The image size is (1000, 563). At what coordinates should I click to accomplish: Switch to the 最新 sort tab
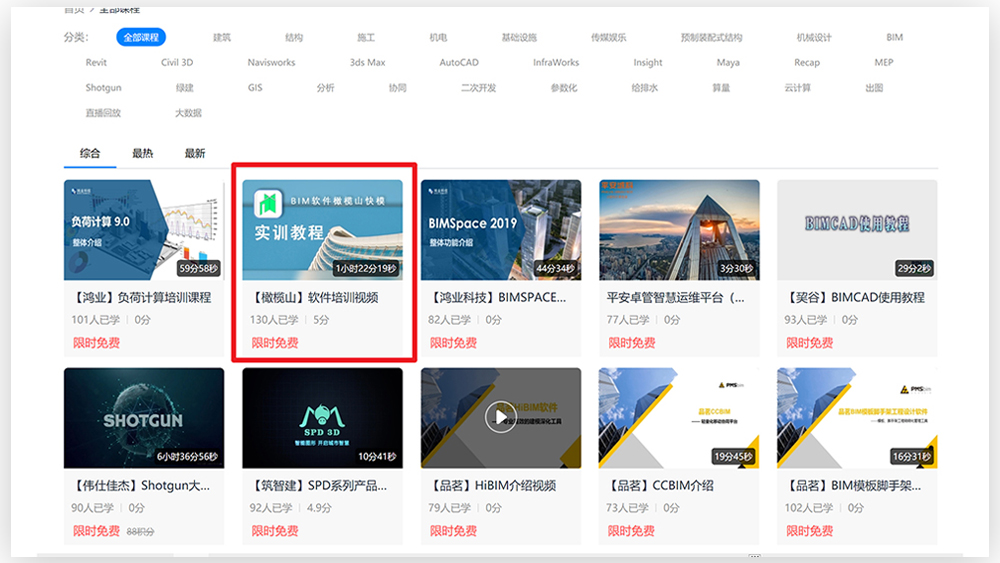pos(195,153)
